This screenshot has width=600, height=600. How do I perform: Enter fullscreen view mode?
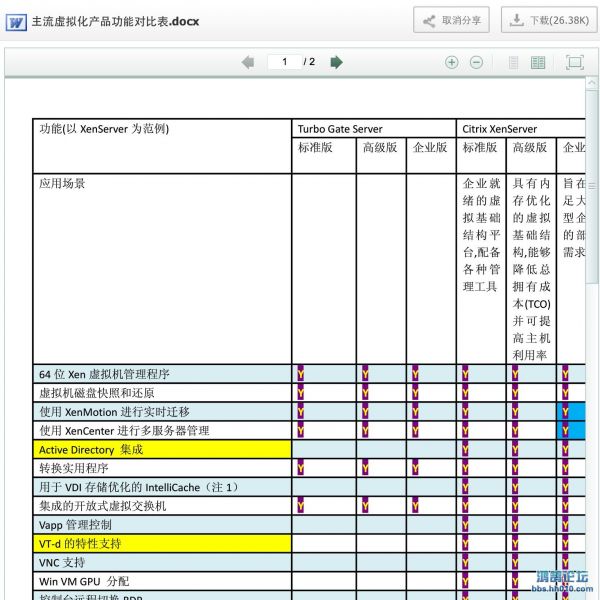575,62
